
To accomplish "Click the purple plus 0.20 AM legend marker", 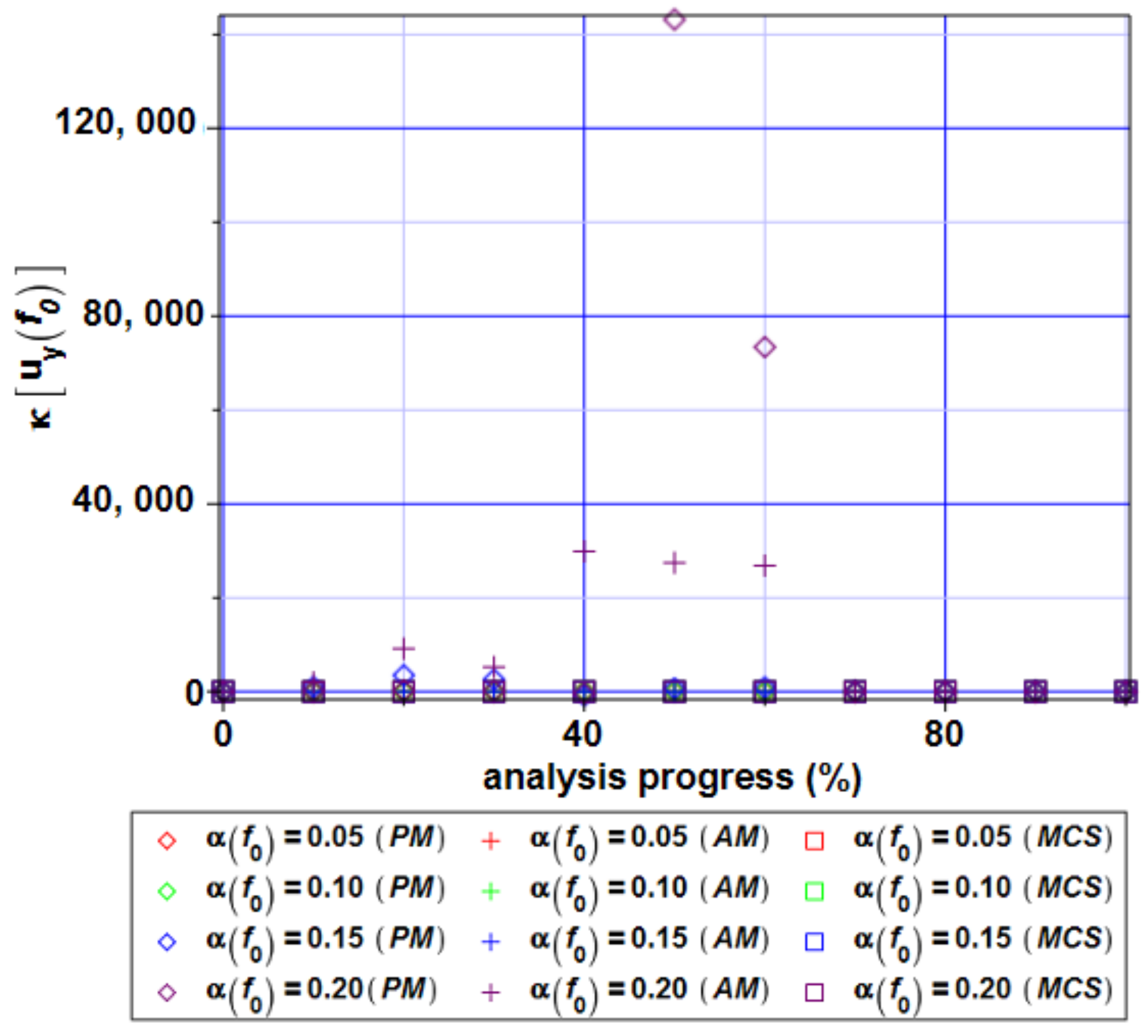I will [x=490, y=993].
